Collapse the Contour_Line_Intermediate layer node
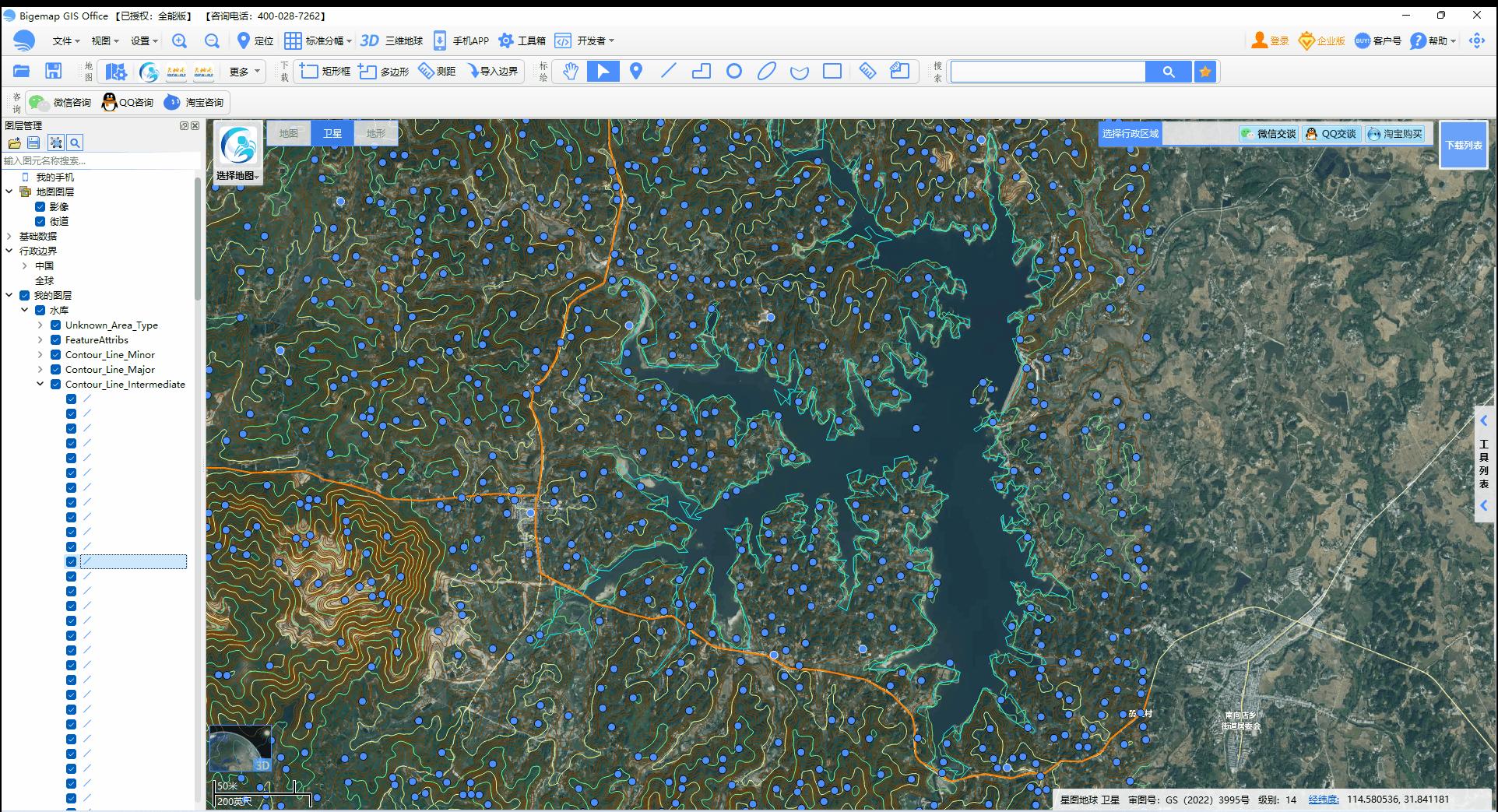Viewport: 1498px width, 812px height. click(40, 385)
